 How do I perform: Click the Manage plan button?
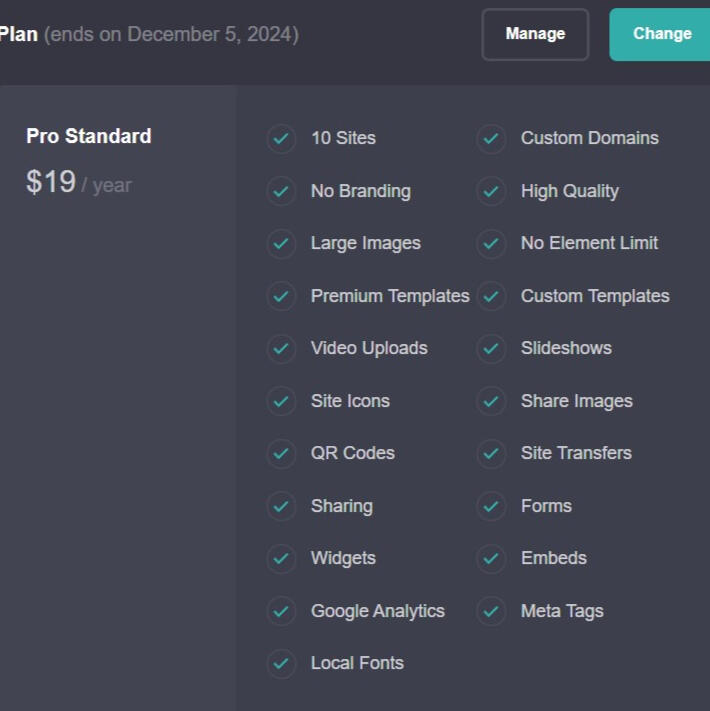(535, 34)
